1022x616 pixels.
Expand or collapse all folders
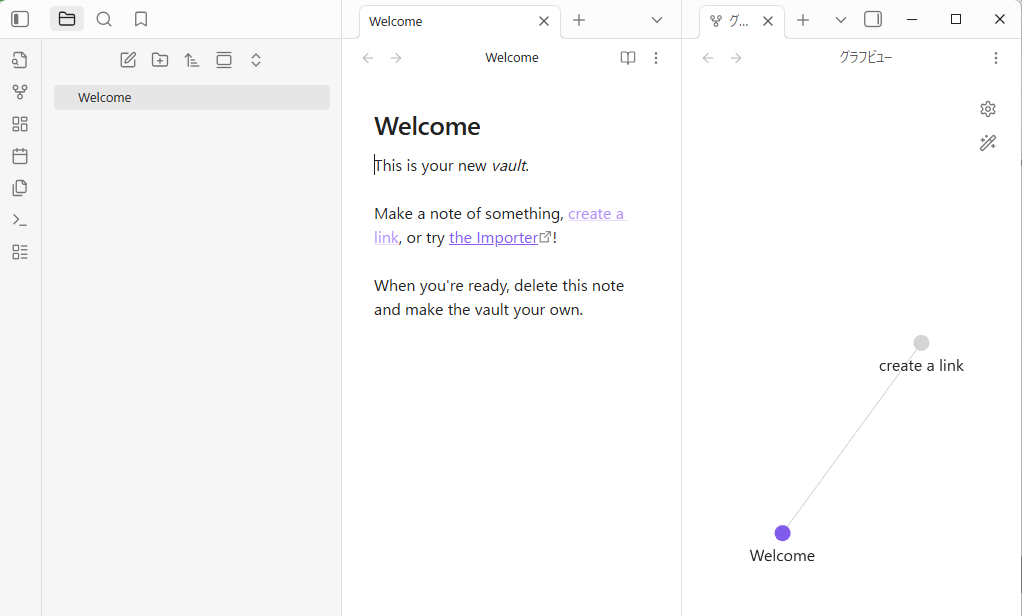256,60
